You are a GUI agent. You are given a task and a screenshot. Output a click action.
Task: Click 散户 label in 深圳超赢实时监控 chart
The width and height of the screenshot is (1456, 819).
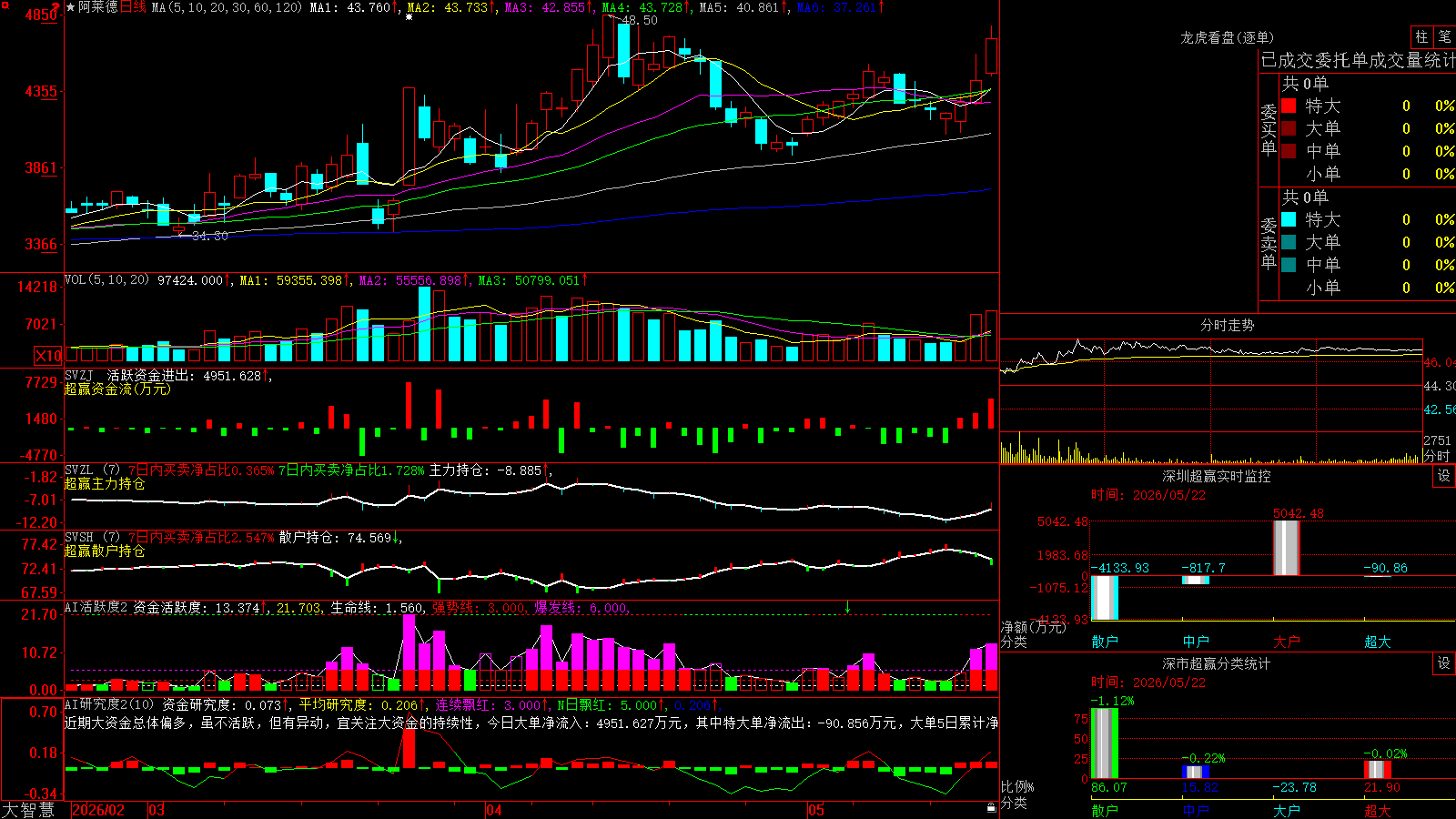click(1105, 642)
